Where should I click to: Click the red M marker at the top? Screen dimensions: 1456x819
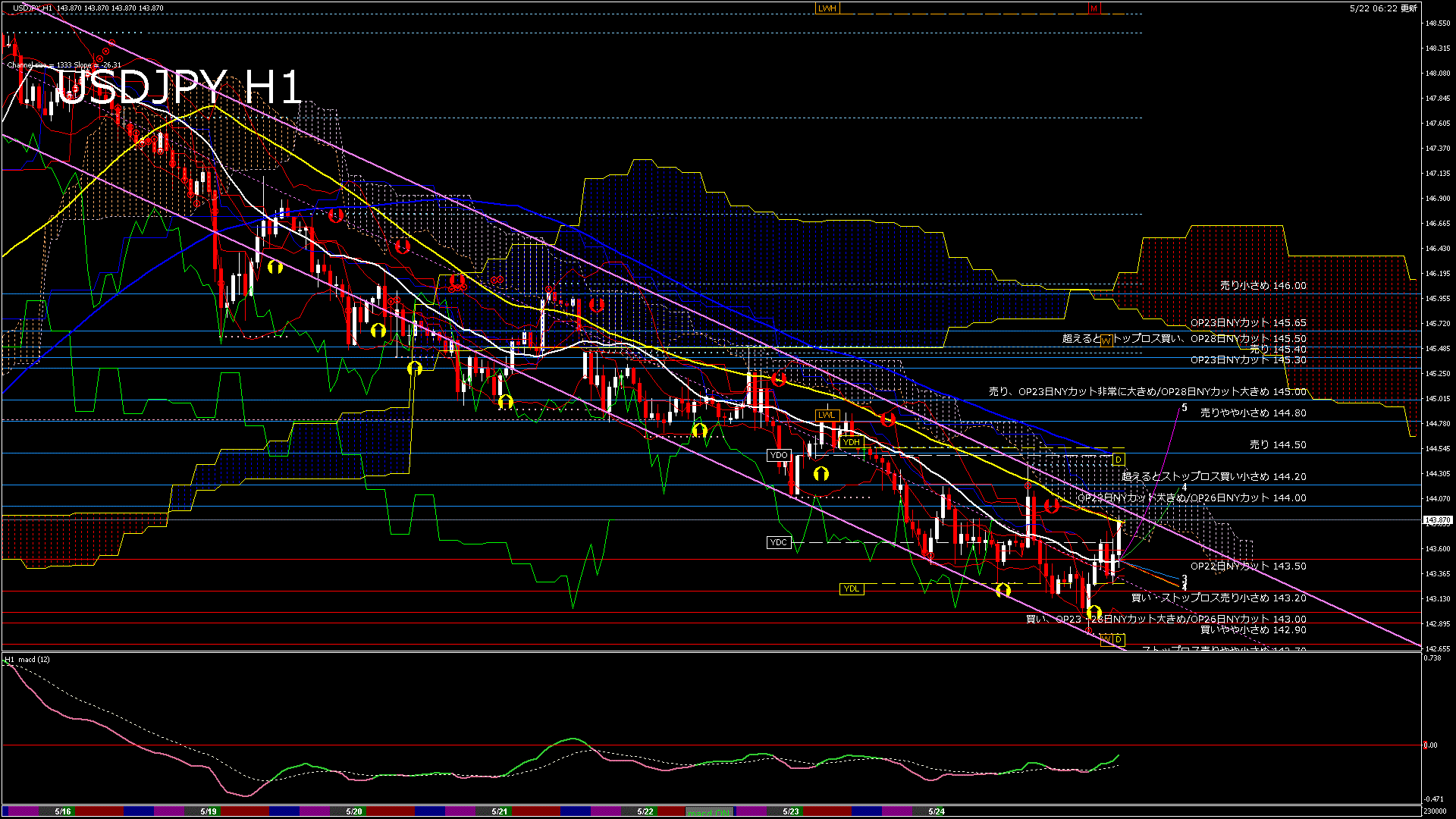click(1094, 8)
